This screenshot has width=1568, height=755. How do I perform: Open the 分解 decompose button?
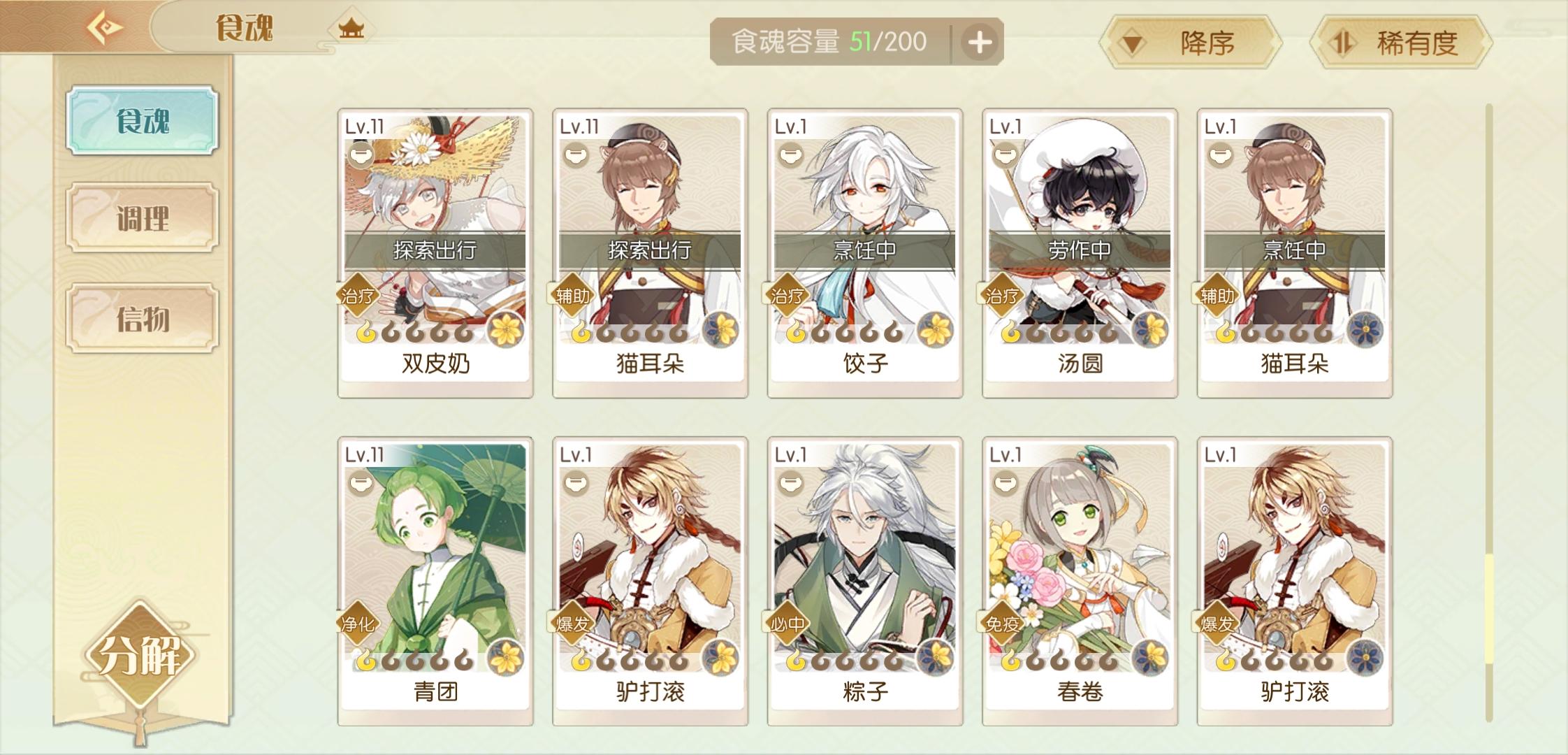click(x=140, y=656)
